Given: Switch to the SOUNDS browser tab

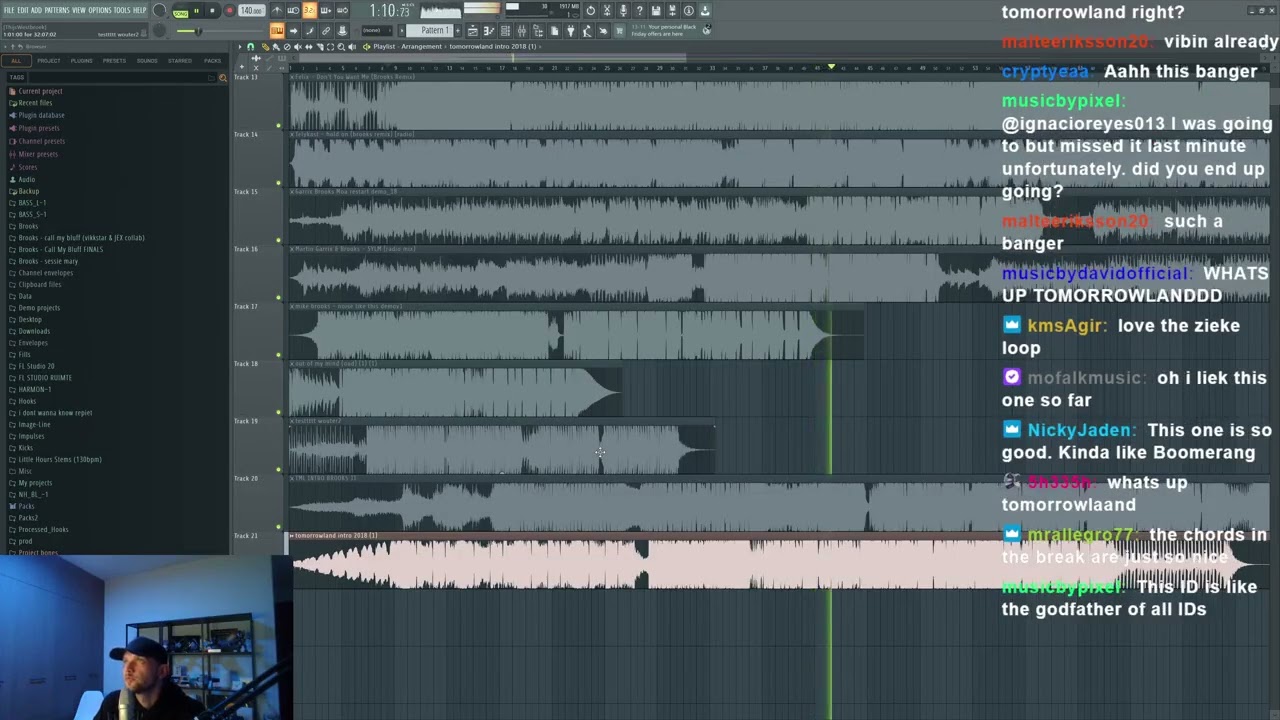Looking at the screenshot, I should tap(147, 61).
